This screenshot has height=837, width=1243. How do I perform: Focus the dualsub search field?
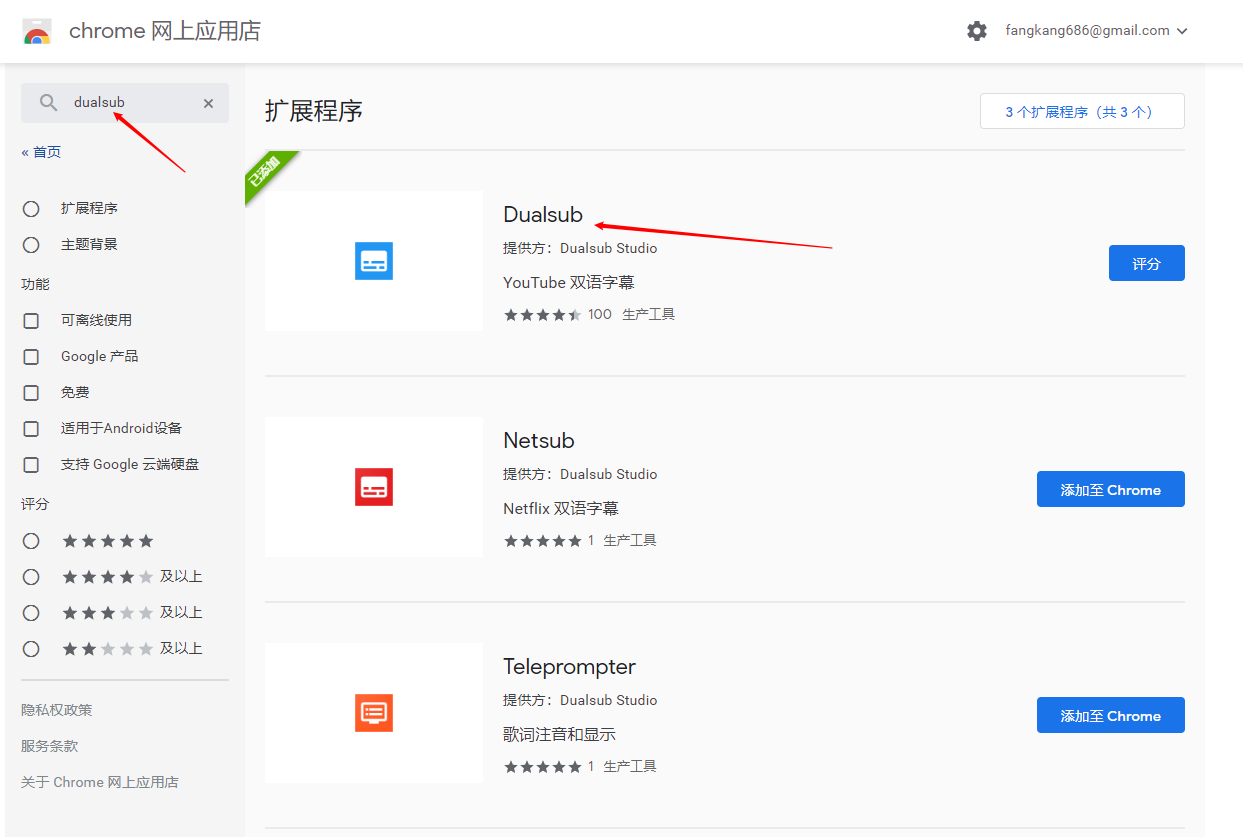125,103
